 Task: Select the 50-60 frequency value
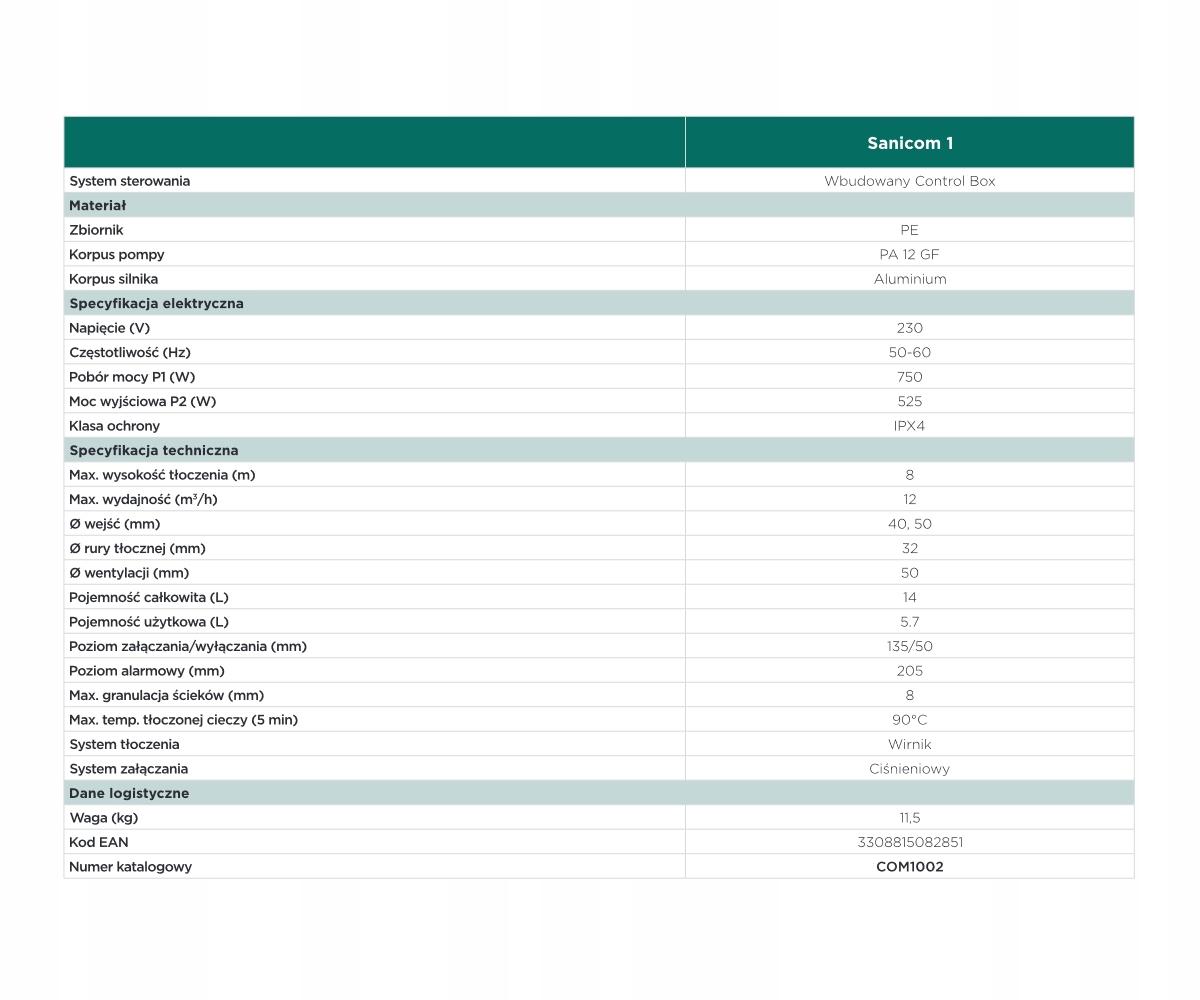click(x=909, y=353)
